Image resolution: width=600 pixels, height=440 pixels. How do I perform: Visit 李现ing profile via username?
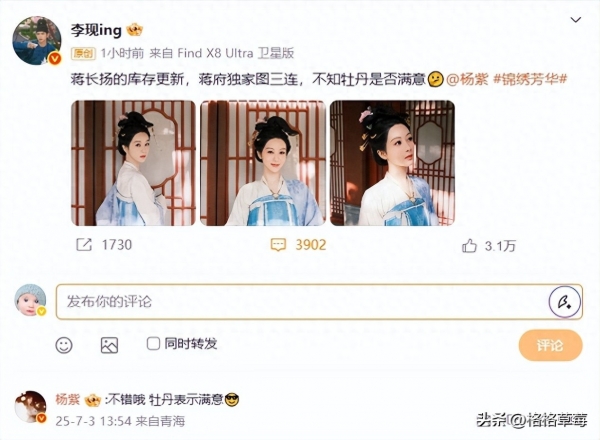pos(96,30)
